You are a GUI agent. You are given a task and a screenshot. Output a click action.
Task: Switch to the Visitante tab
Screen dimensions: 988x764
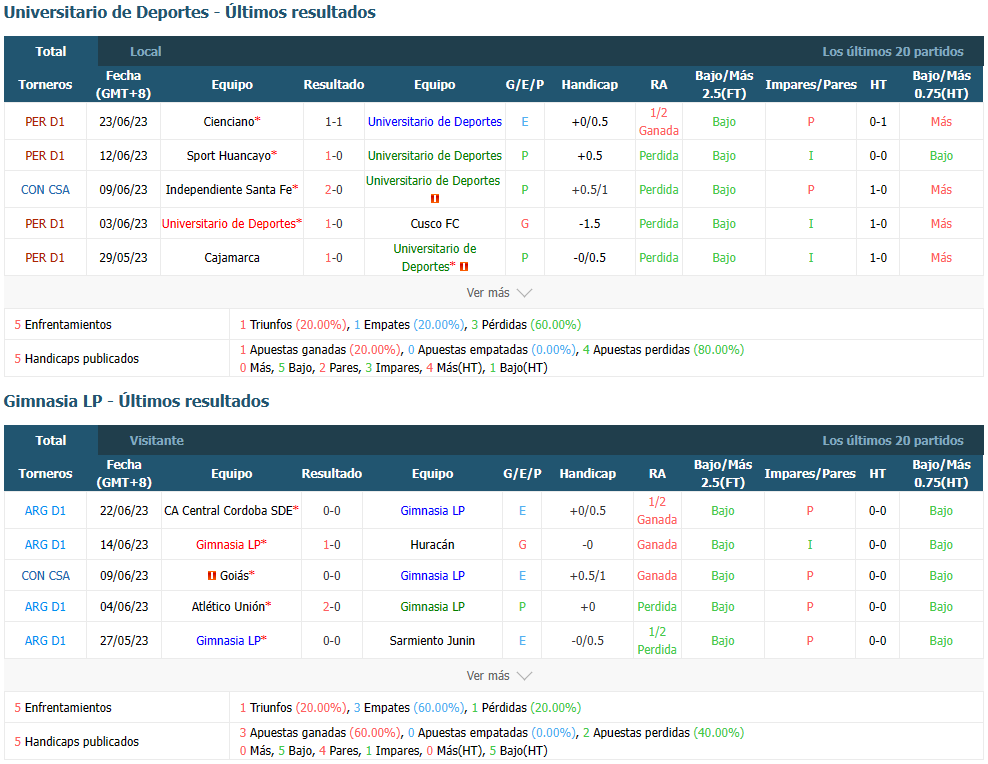[157, 440]
